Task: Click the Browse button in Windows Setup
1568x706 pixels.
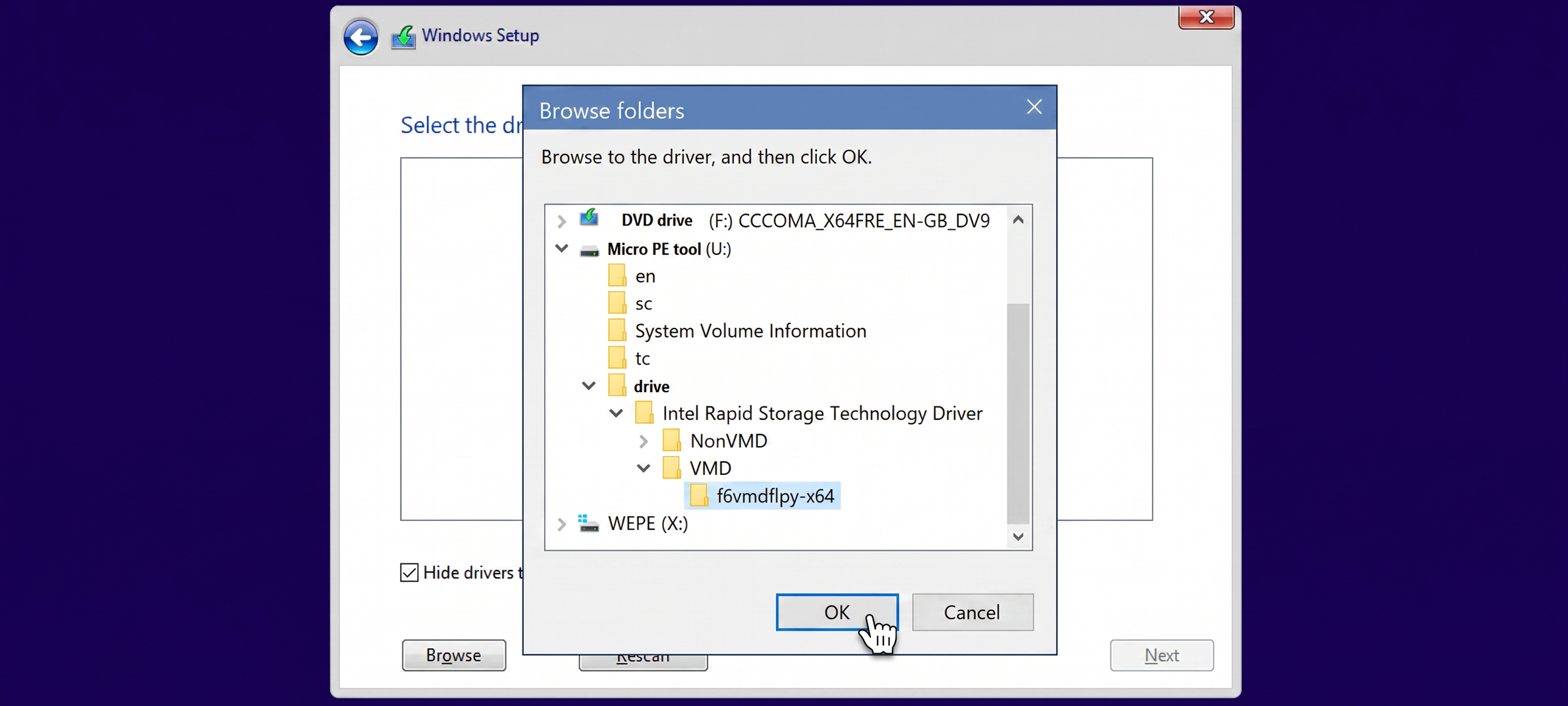Action: [454, 655]
